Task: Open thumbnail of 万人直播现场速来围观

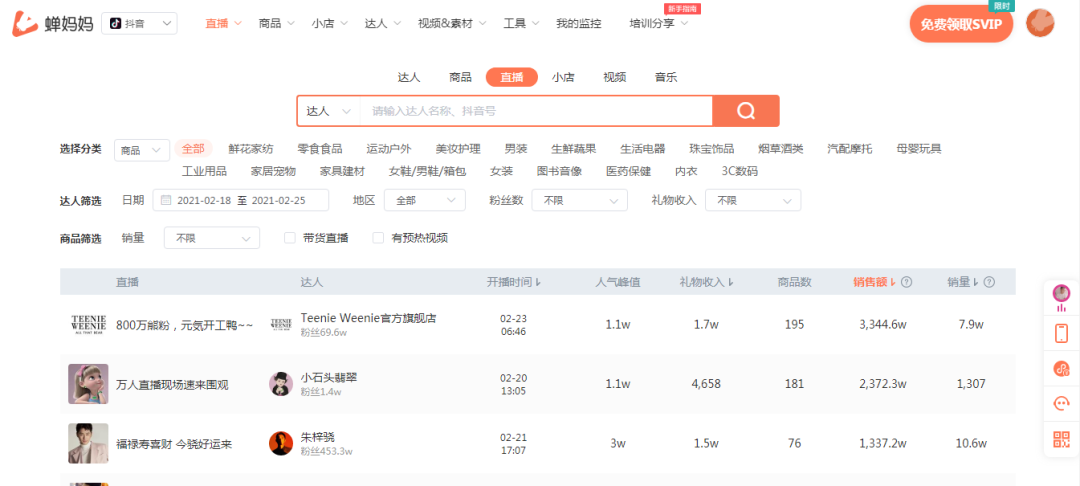Action: pos(88,384)
